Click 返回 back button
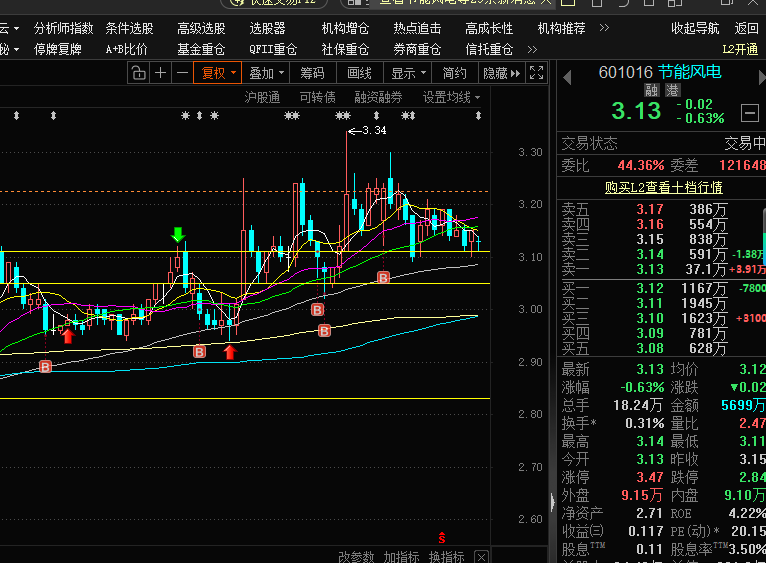 (746, 28)
